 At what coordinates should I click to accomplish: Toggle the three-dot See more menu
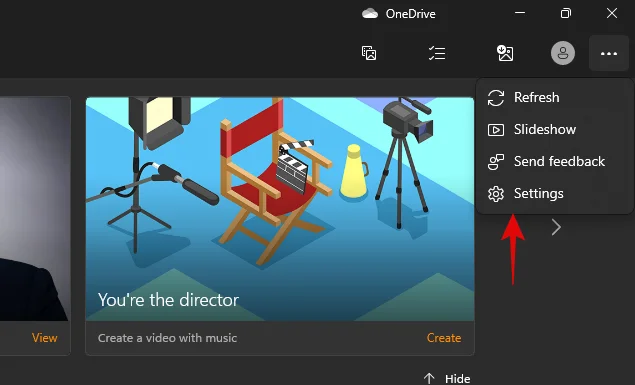609,53
